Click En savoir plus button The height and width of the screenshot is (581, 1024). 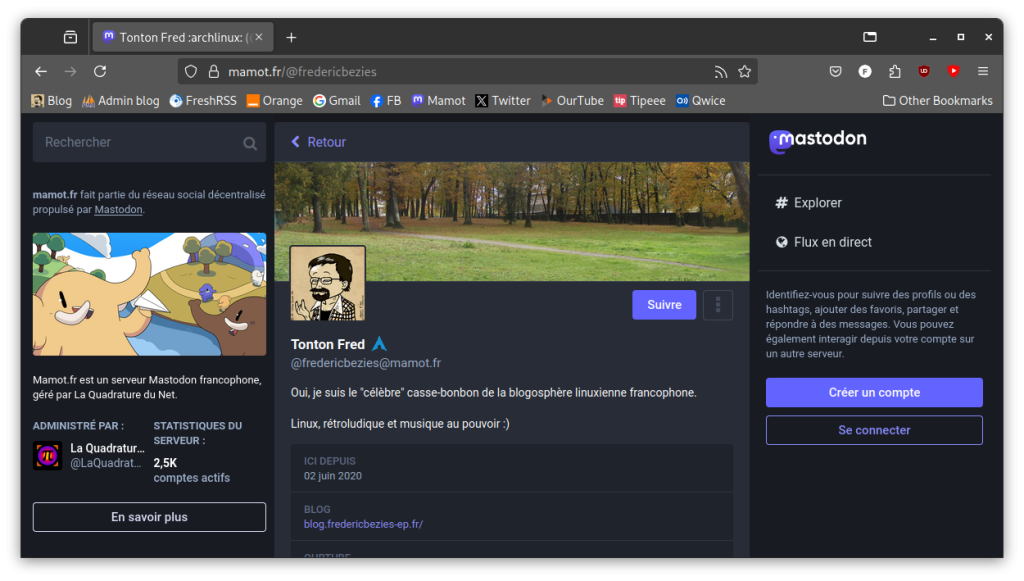149,517
